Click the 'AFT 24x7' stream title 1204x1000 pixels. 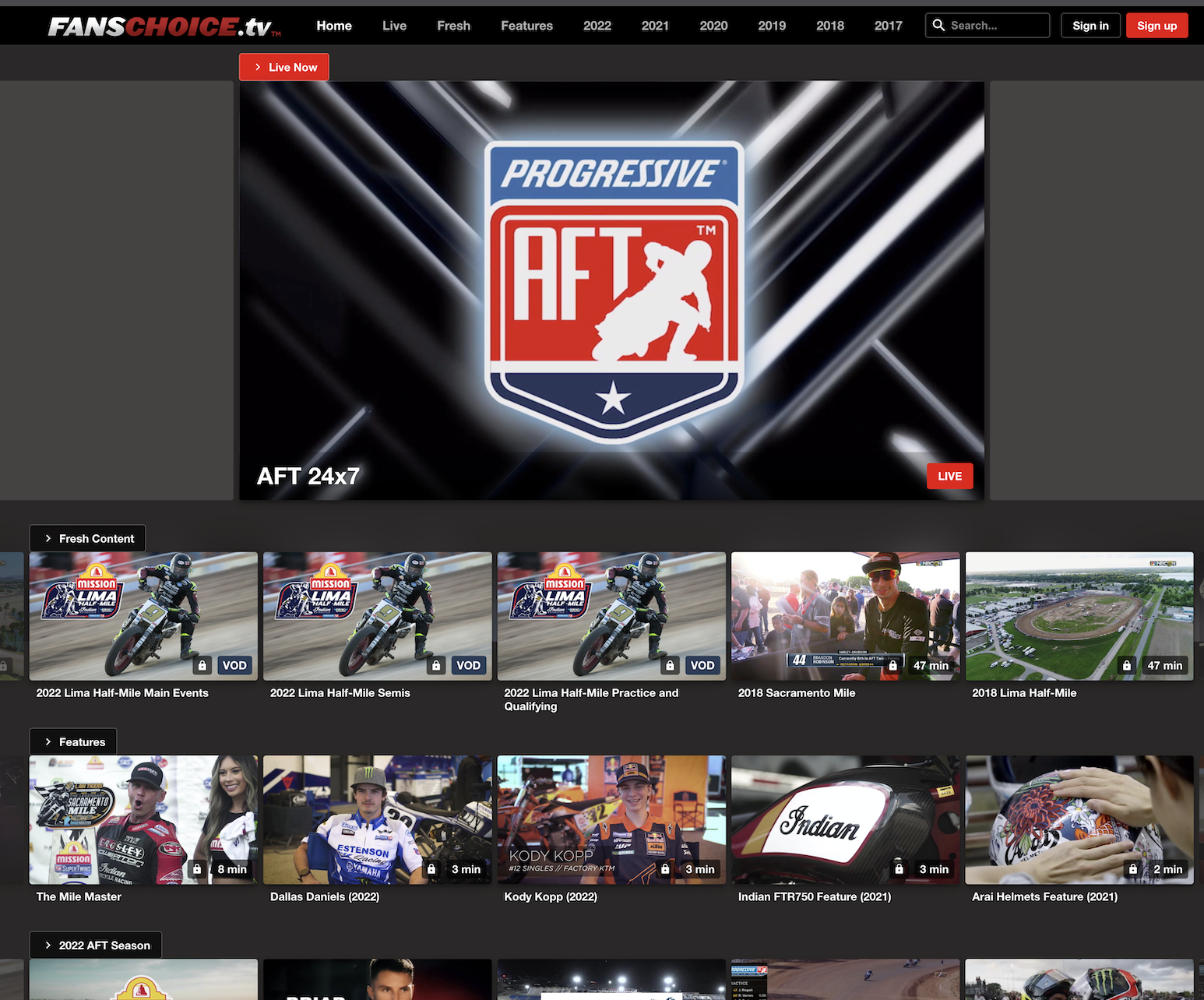308,476
